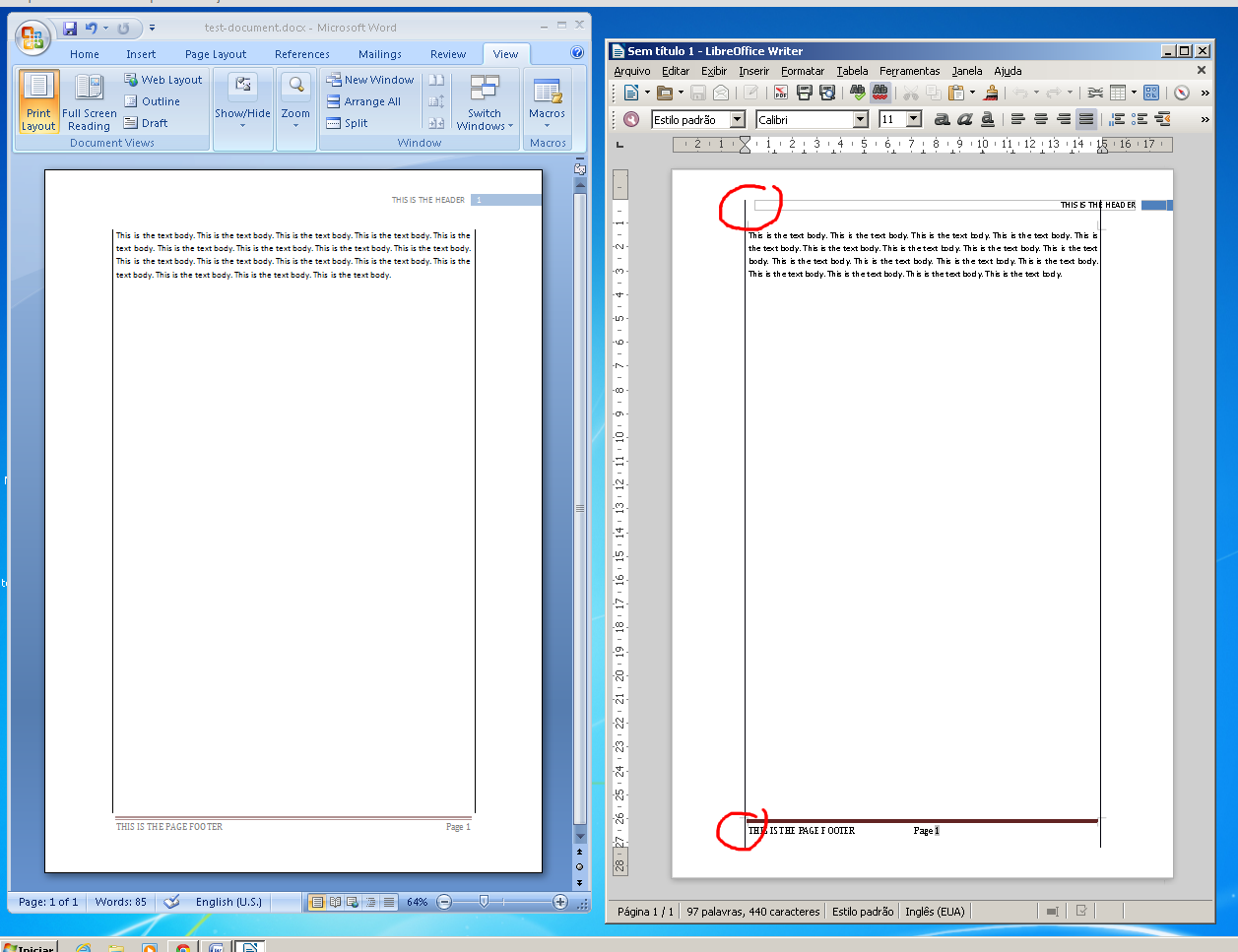Click the font size field showing 11
This screenshot has height=952, width=1238.
pos(891,119)
